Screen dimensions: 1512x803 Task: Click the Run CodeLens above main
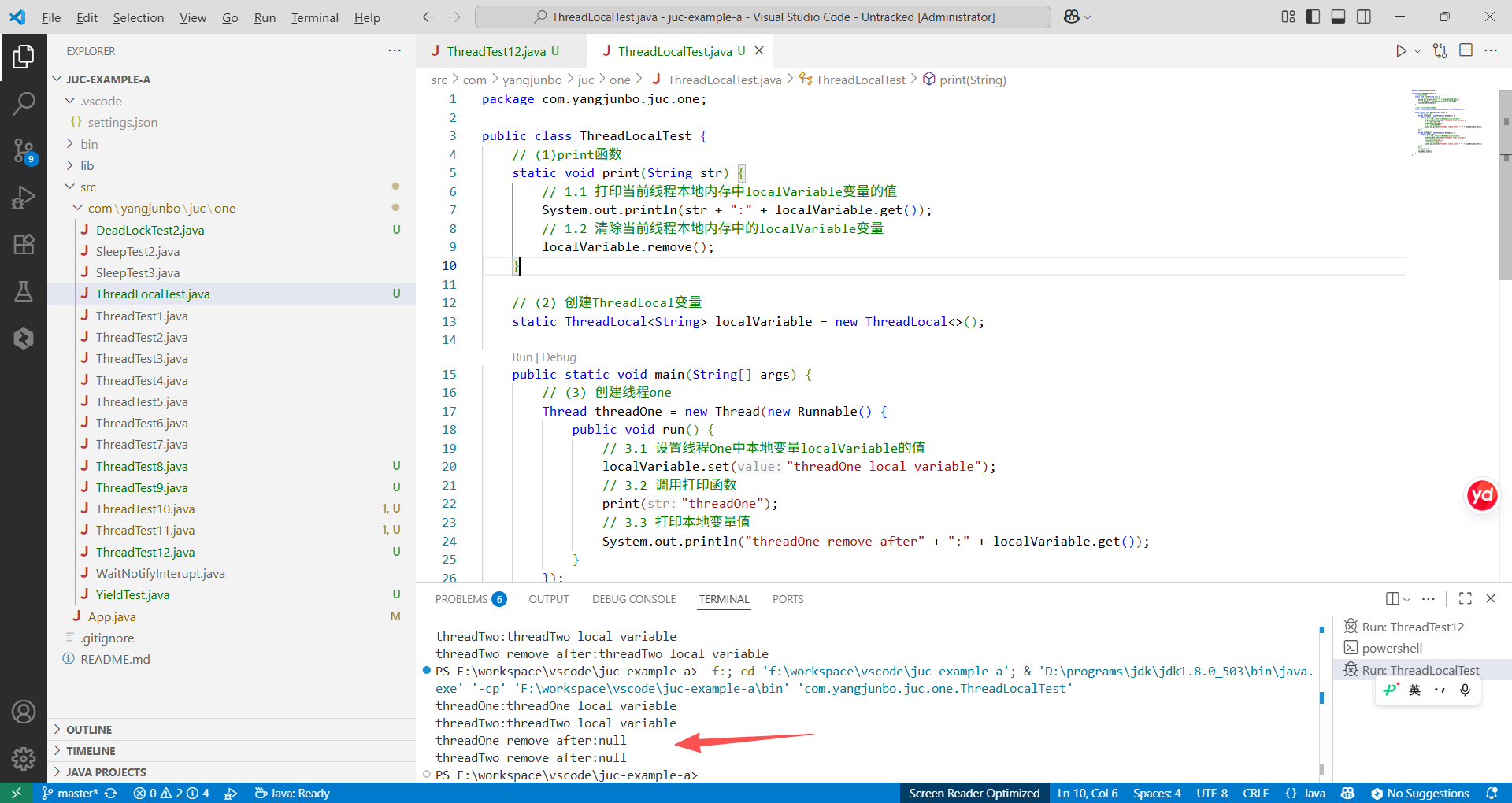[522, 357]
